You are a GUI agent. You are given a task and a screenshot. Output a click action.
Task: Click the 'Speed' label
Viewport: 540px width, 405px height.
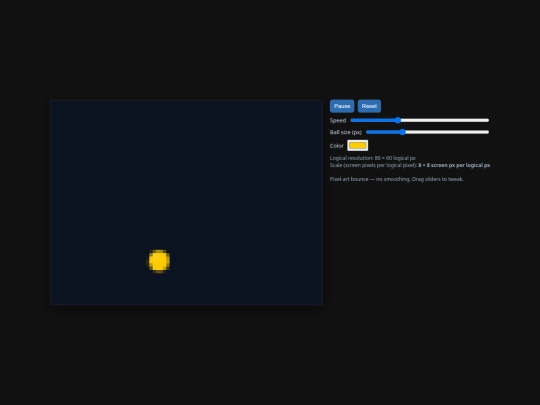(x=338, y=121)
